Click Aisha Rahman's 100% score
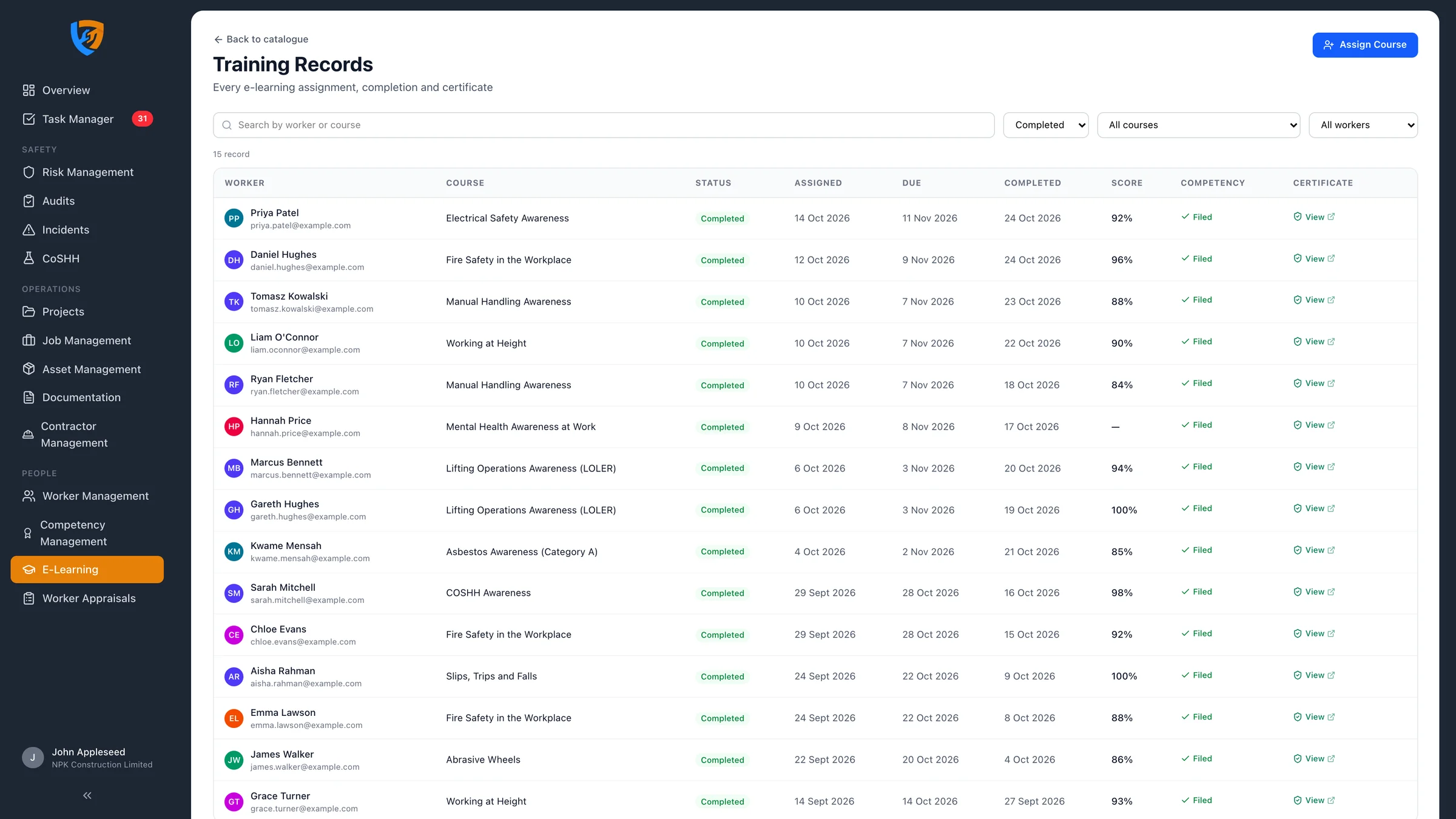Image resolution: width=1456 pixels, height=819 pixels. click(1124, 676)
